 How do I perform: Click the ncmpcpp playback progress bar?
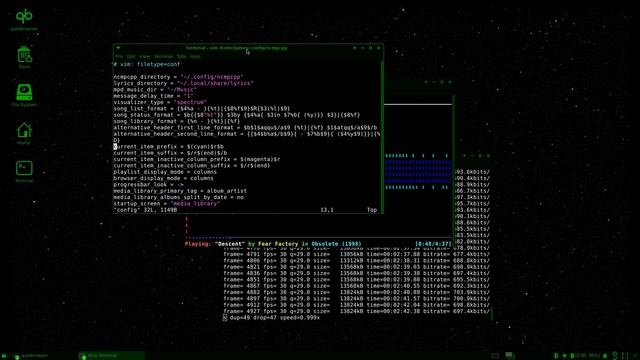tap(318, 237)
